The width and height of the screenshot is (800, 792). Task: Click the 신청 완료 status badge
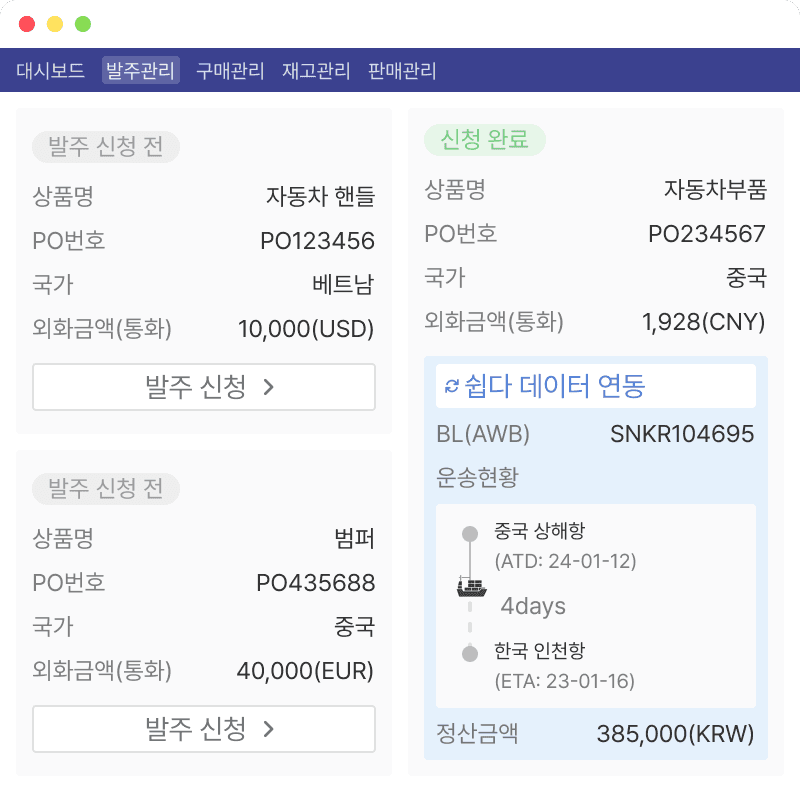(485, 140)
